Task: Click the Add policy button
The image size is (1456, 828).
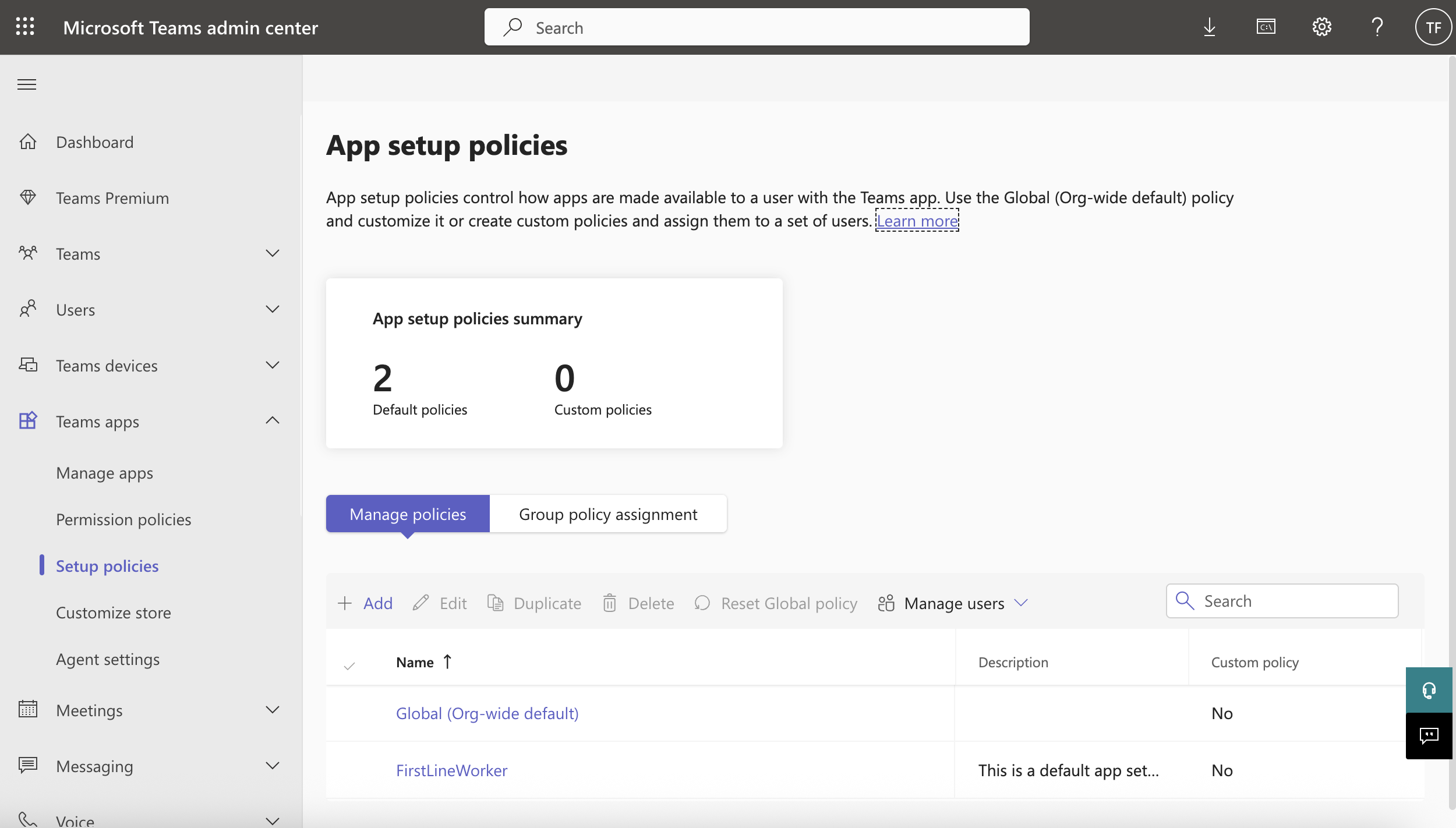Action: (x=366, y=603)
